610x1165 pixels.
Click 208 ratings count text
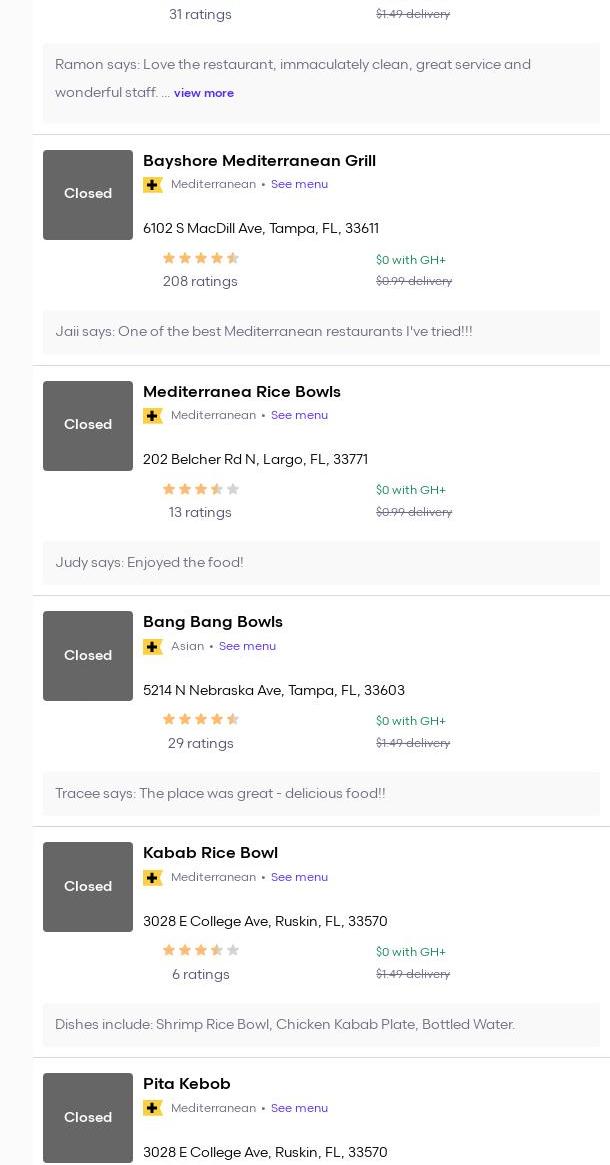pyautogui.click(x=200, y=282)
